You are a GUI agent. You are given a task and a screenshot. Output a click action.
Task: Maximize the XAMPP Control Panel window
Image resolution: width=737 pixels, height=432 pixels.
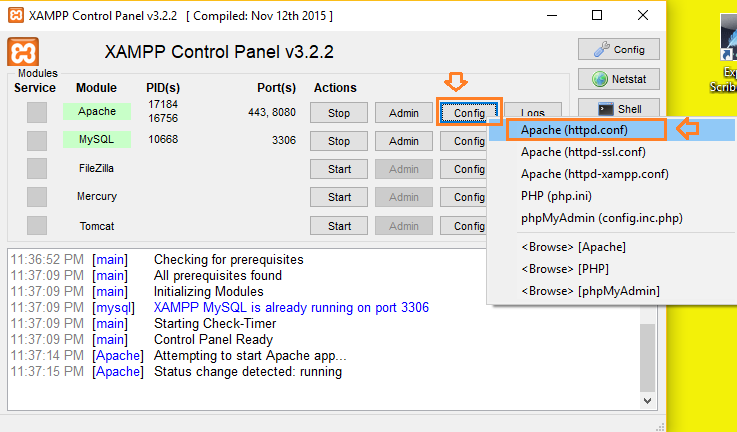pyautogui.click(x=597, y=15)
